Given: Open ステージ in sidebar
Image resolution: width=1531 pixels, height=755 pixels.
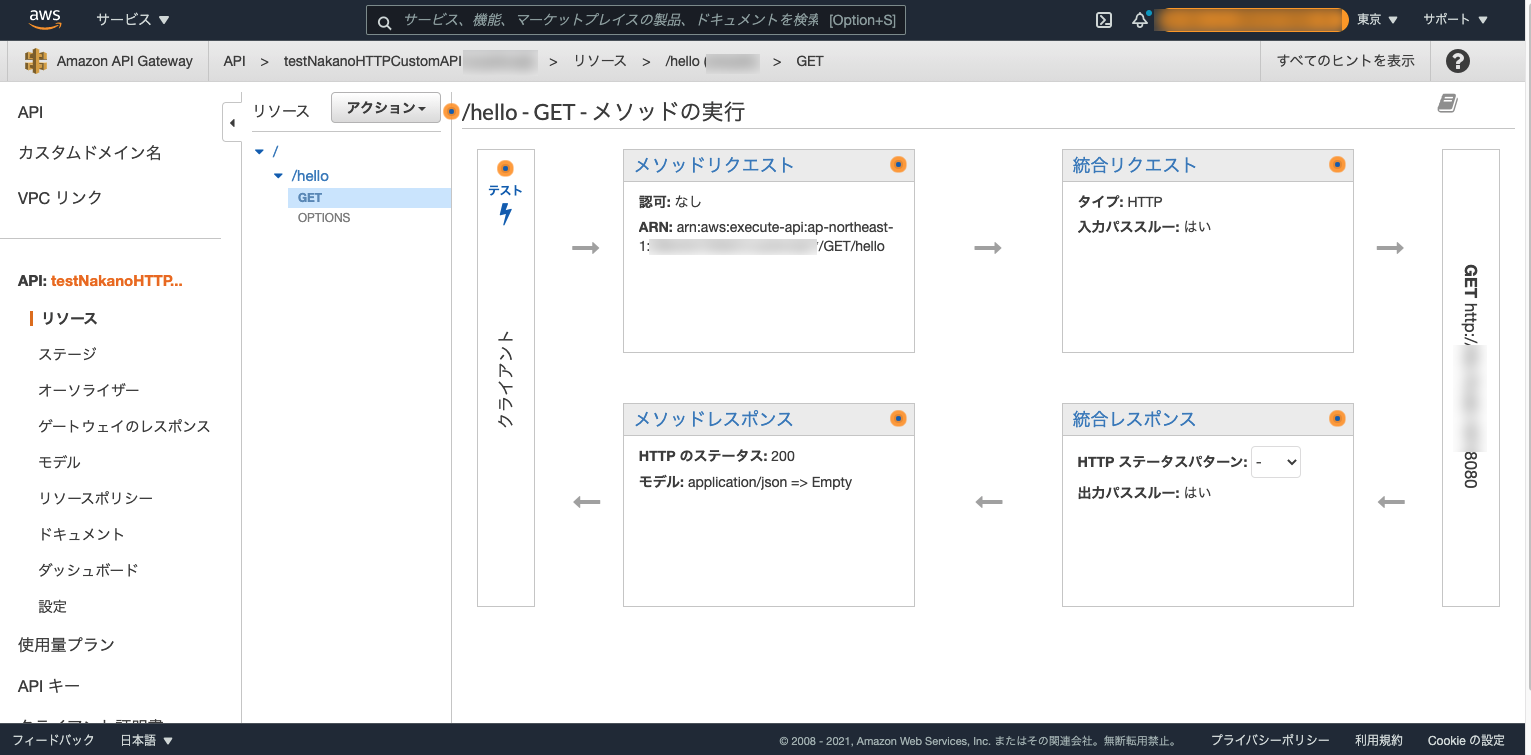Looking at the screenshot, I should click(x=67, y=354).
